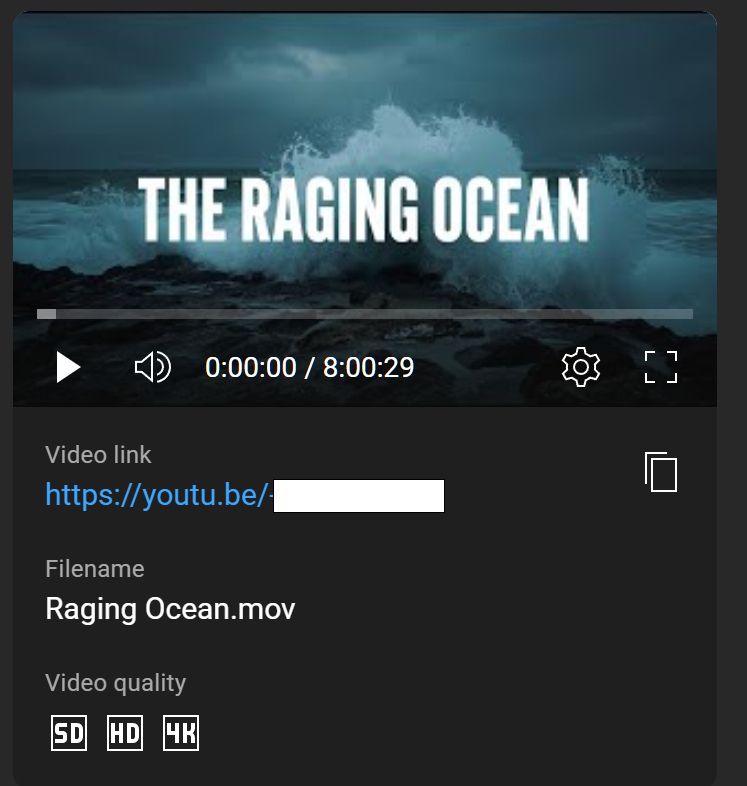Seek to the middle of progress bar

pos(365,314)
